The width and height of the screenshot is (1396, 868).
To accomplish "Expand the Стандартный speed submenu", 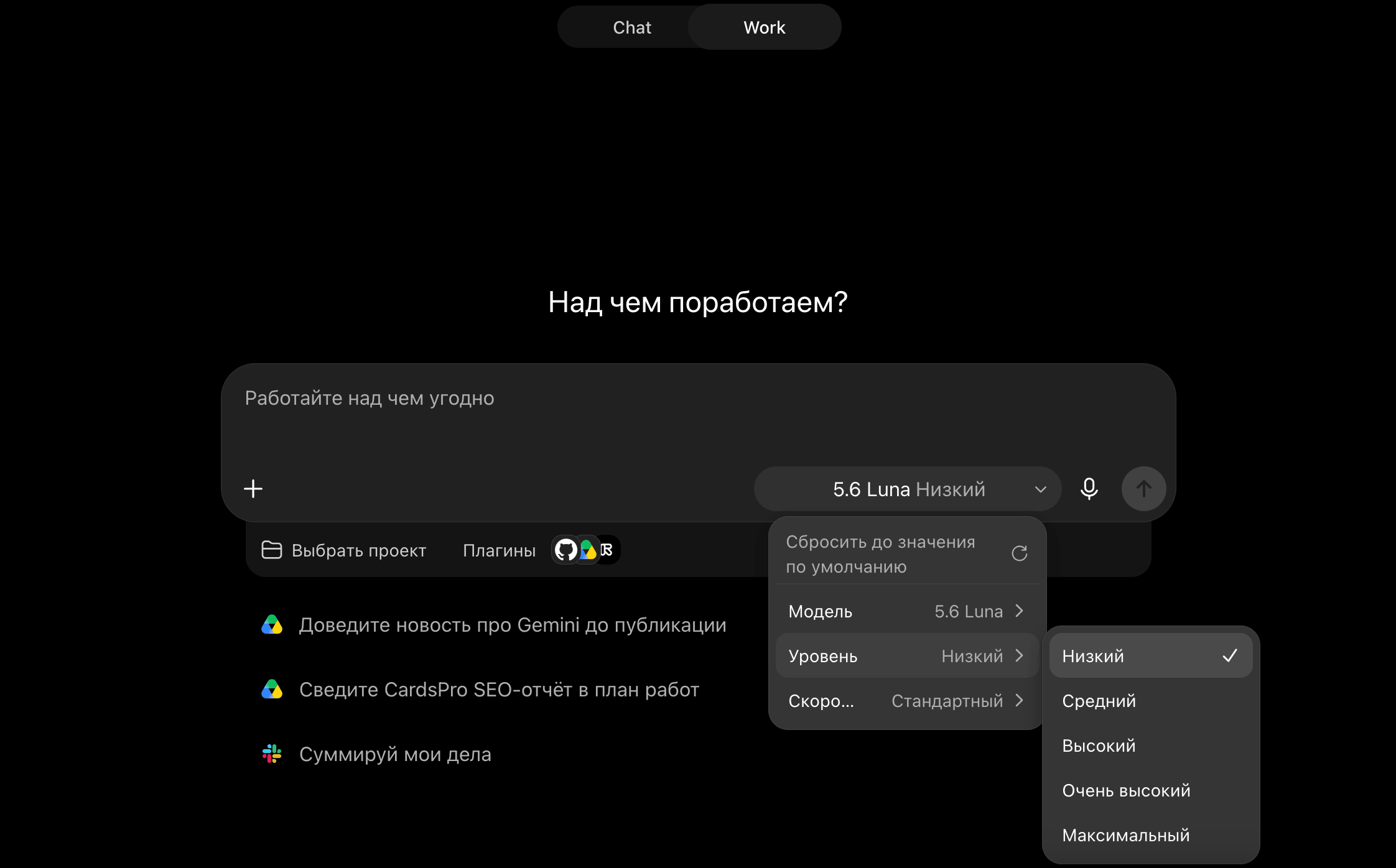I will (907, 701).
